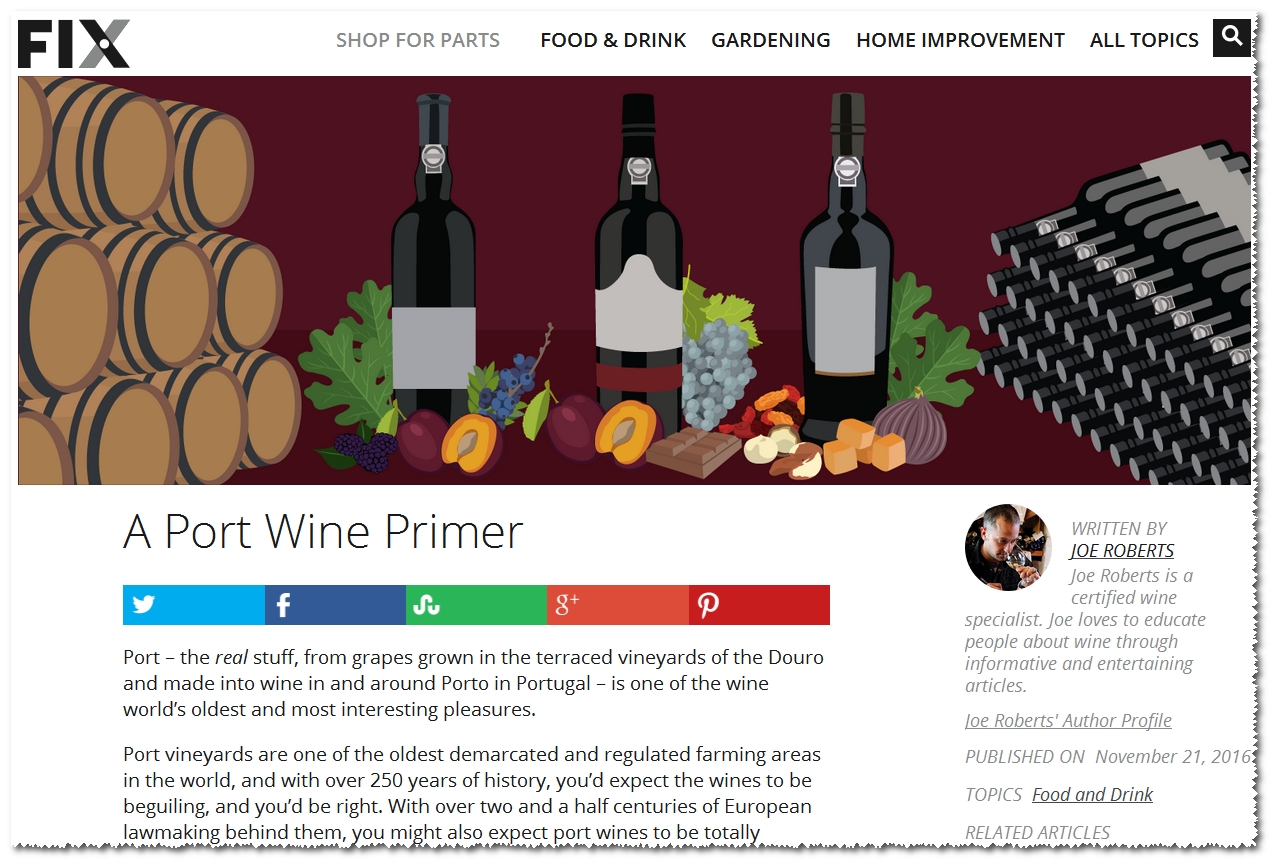Visit Joe Roberts' Author Profile link

[x=1068, y=721]
